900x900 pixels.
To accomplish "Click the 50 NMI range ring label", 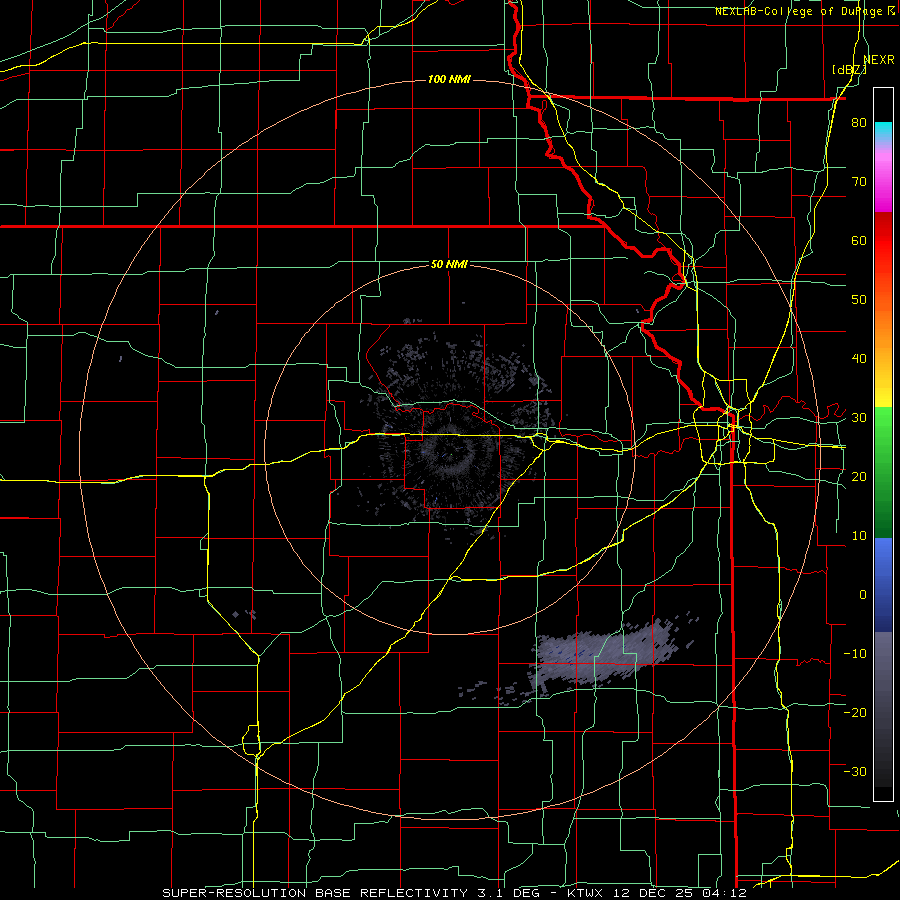I will [x=449, y=265].
